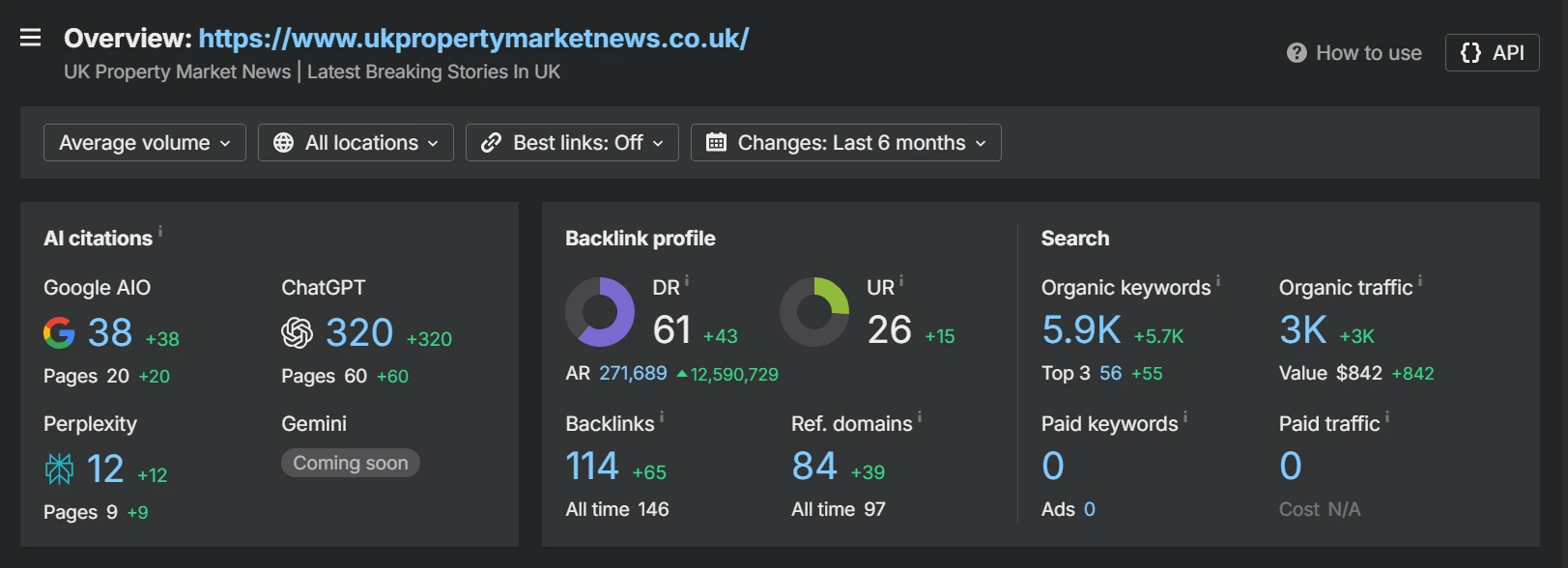Open Changes: Last 6 months date selector

coord(845,143)
